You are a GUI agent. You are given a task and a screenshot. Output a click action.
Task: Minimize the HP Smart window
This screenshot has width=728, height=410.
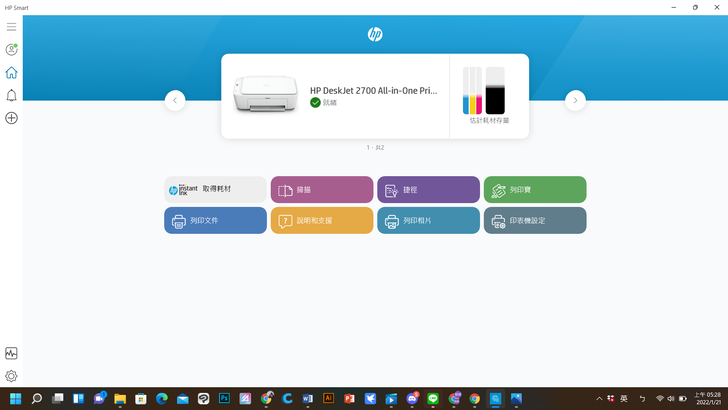pyautogui.click(x=674, y=7)
